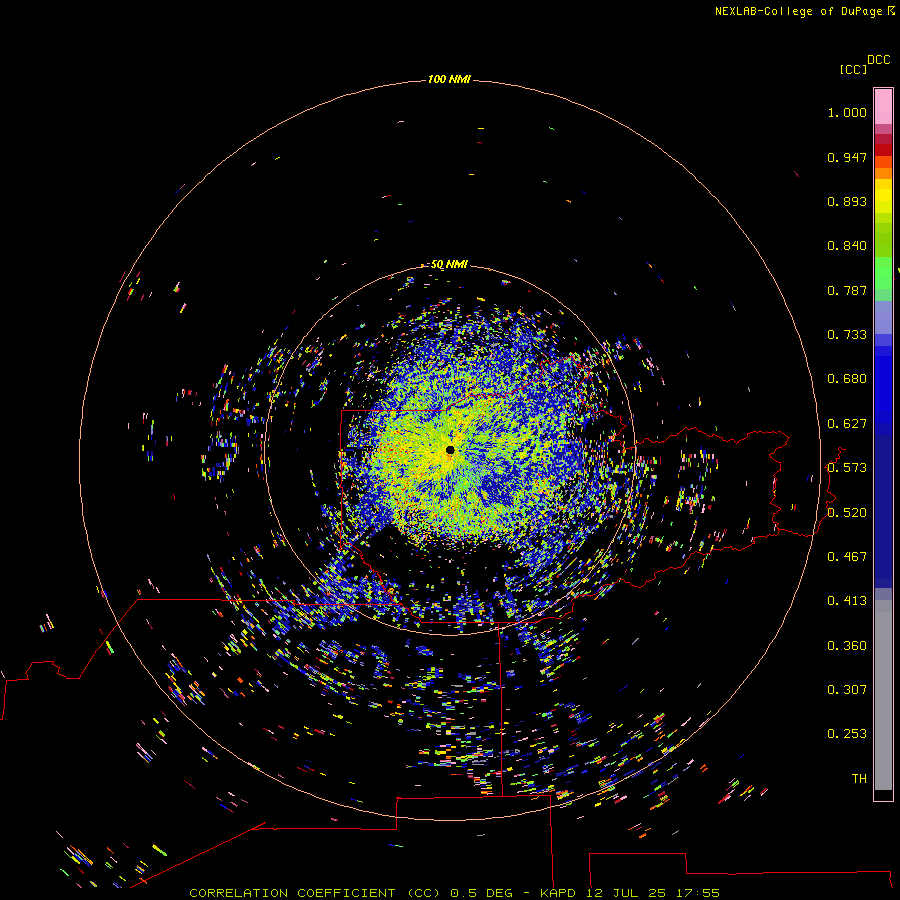
Task: Click the gray segment of the color bar
Action: click(x=883, y=695)
